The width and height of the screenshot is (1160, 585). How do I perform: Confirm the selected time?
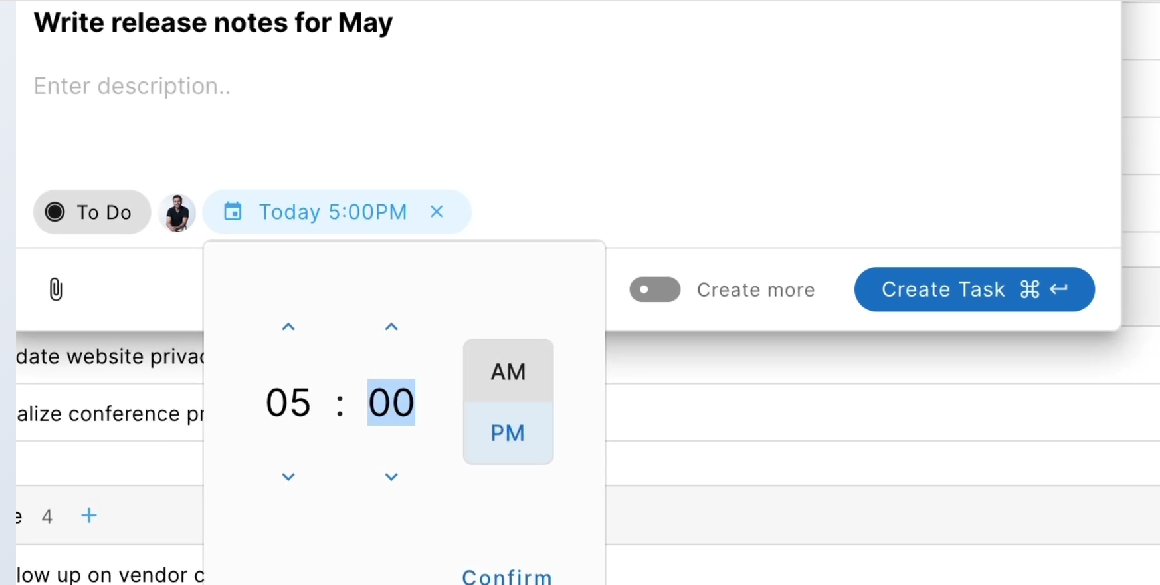(x=507, y=576)
